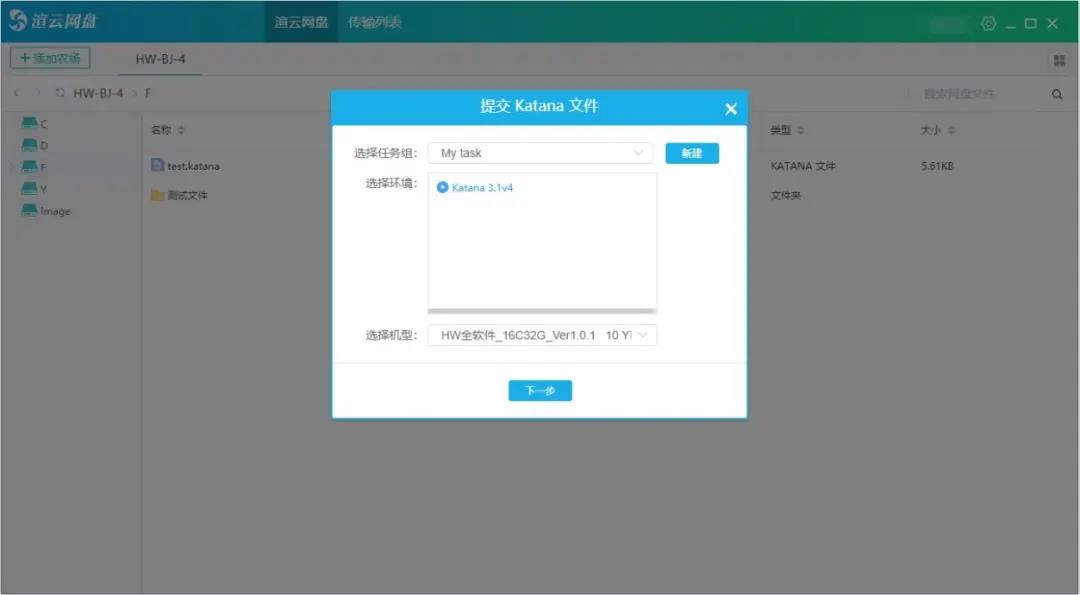Screen dimensions: 1080x595
Task: Click the 添加农场 button
Action: [50, 59]
